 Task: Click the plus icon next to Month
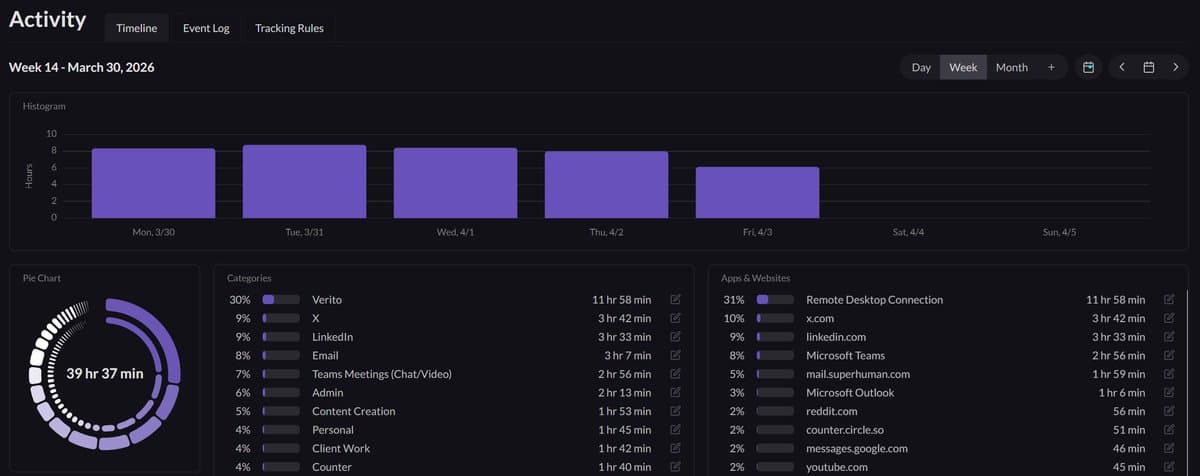1051,67
